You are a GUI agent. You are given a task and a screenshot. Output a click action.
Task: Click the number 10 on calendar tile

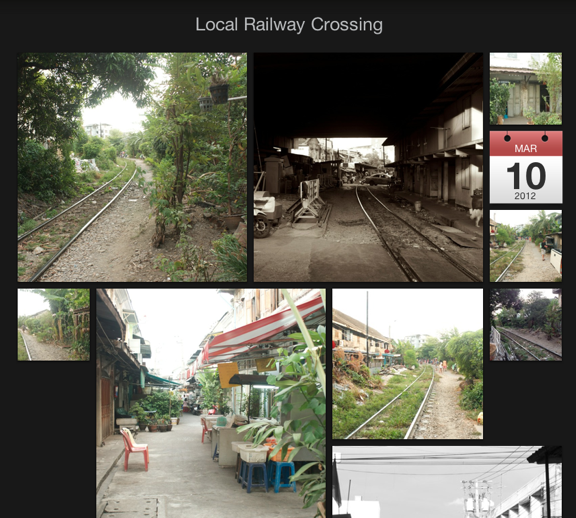tap(526, 176)
